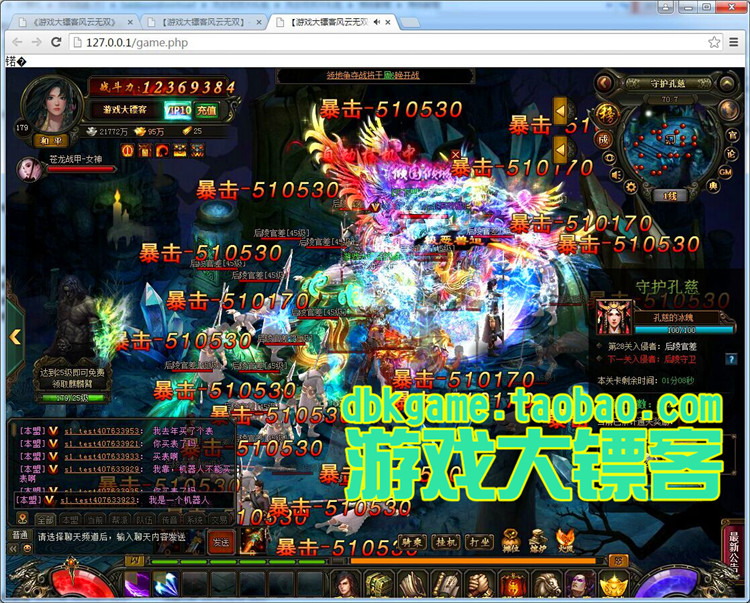Viewport: 750px width, 603px height.
Task: Click the player character portrait
Action: coord(52,105)
